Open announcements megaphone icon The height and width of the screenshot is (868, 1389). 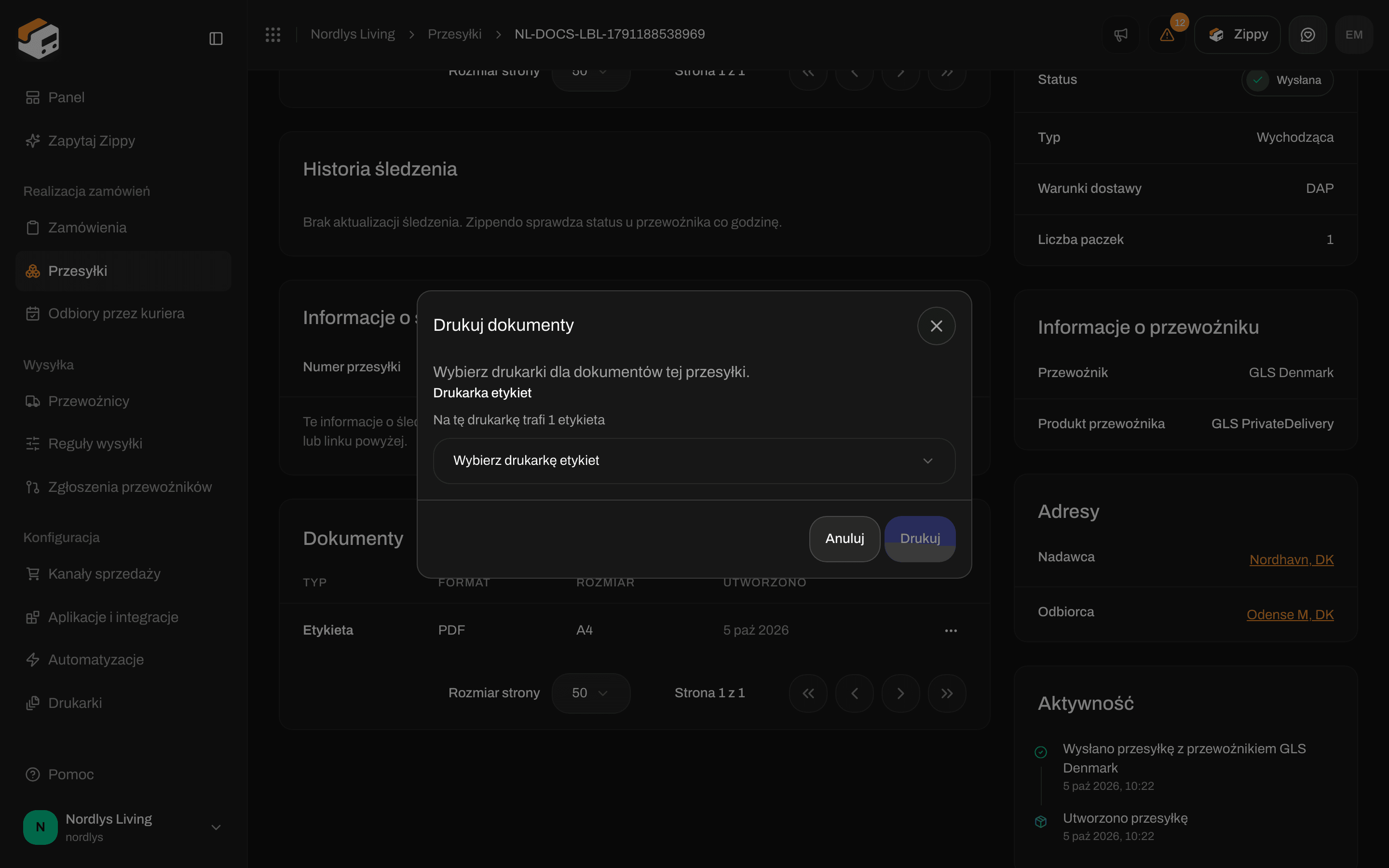click(1120, 34)
